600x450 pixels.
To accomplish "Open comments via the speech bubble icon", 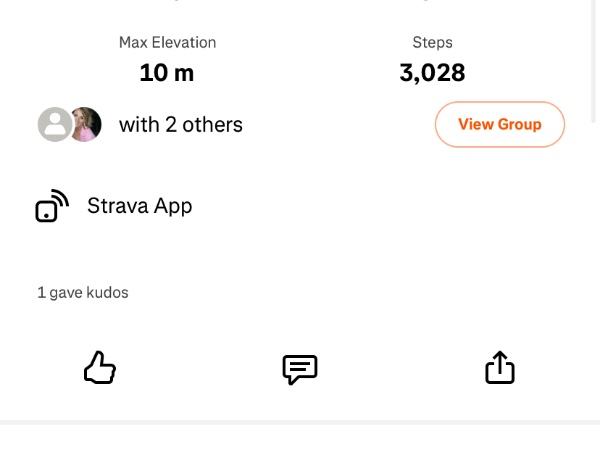I will pyautogui.click(x=300, y=369).
